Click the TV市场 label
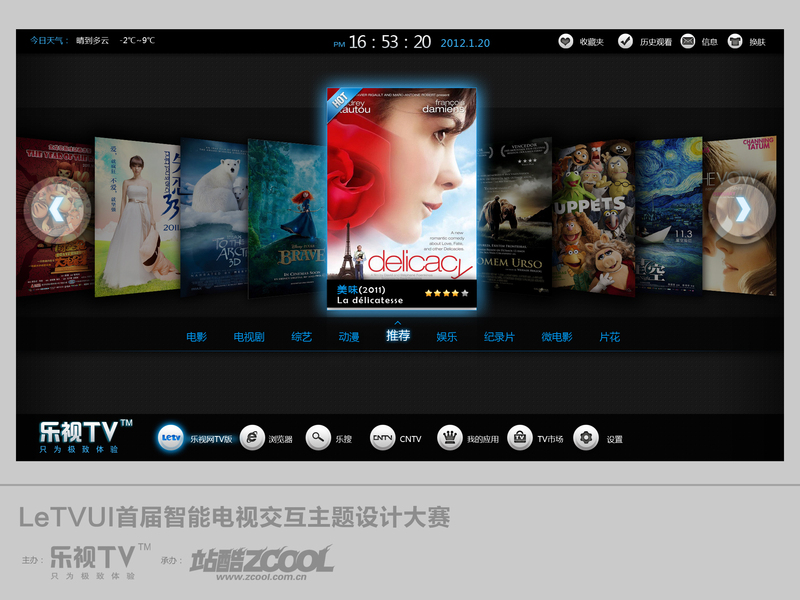Screen dimensions: 800x600 tap(550, 439)
